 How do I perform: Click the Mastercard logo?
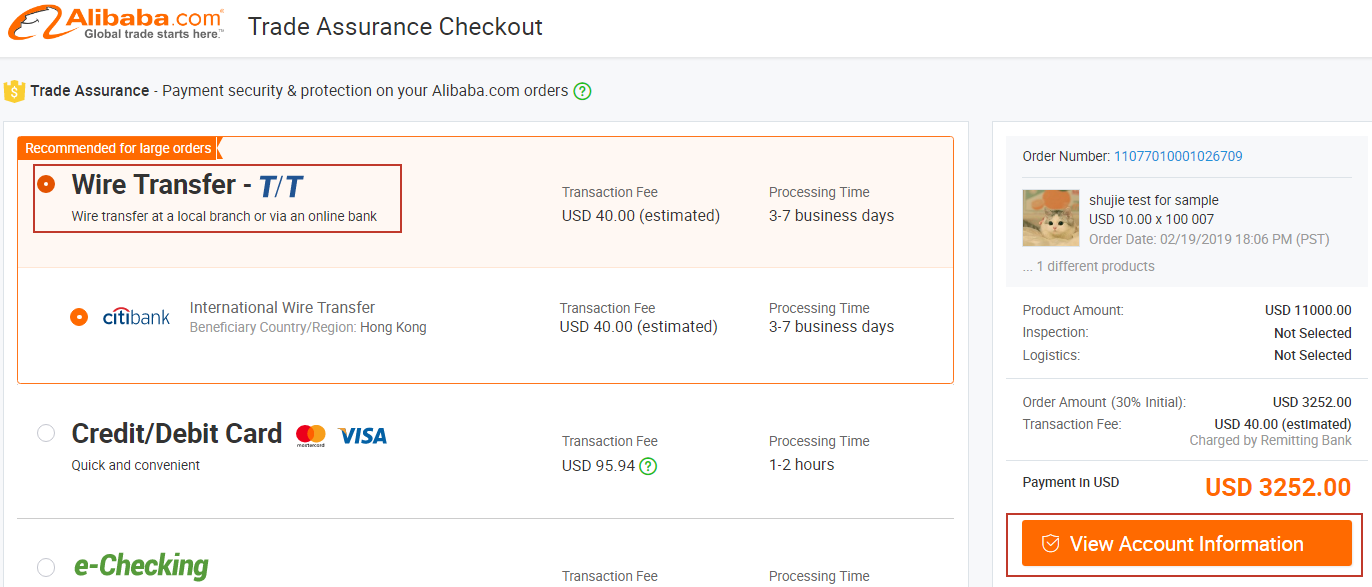[311, 435]
